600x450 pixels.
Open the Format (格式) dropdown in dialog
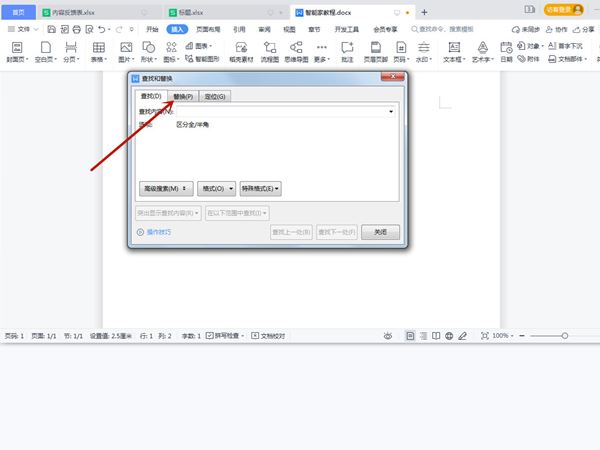click(x=217, y=189)
